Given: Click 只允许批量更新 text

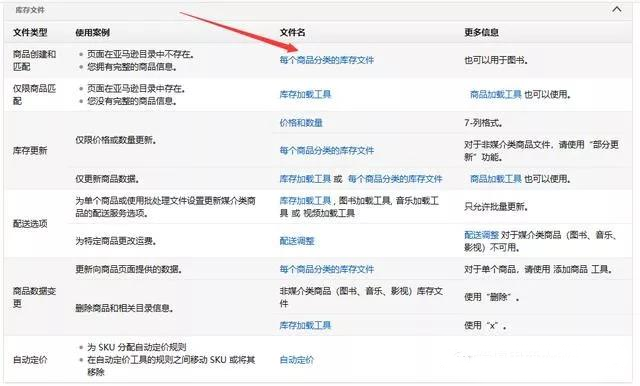Looking at the screenshot, I should click(x=496, y=207).
